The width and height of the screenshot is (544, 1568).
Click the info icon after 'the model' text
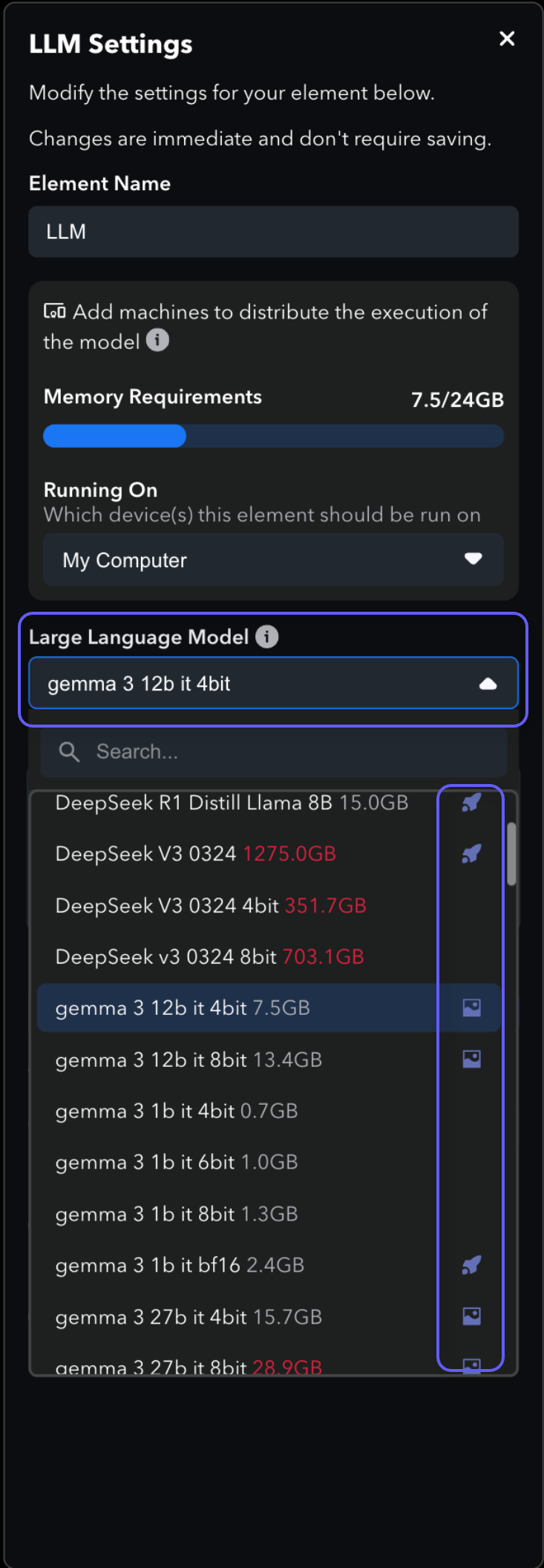click(157, 341)
